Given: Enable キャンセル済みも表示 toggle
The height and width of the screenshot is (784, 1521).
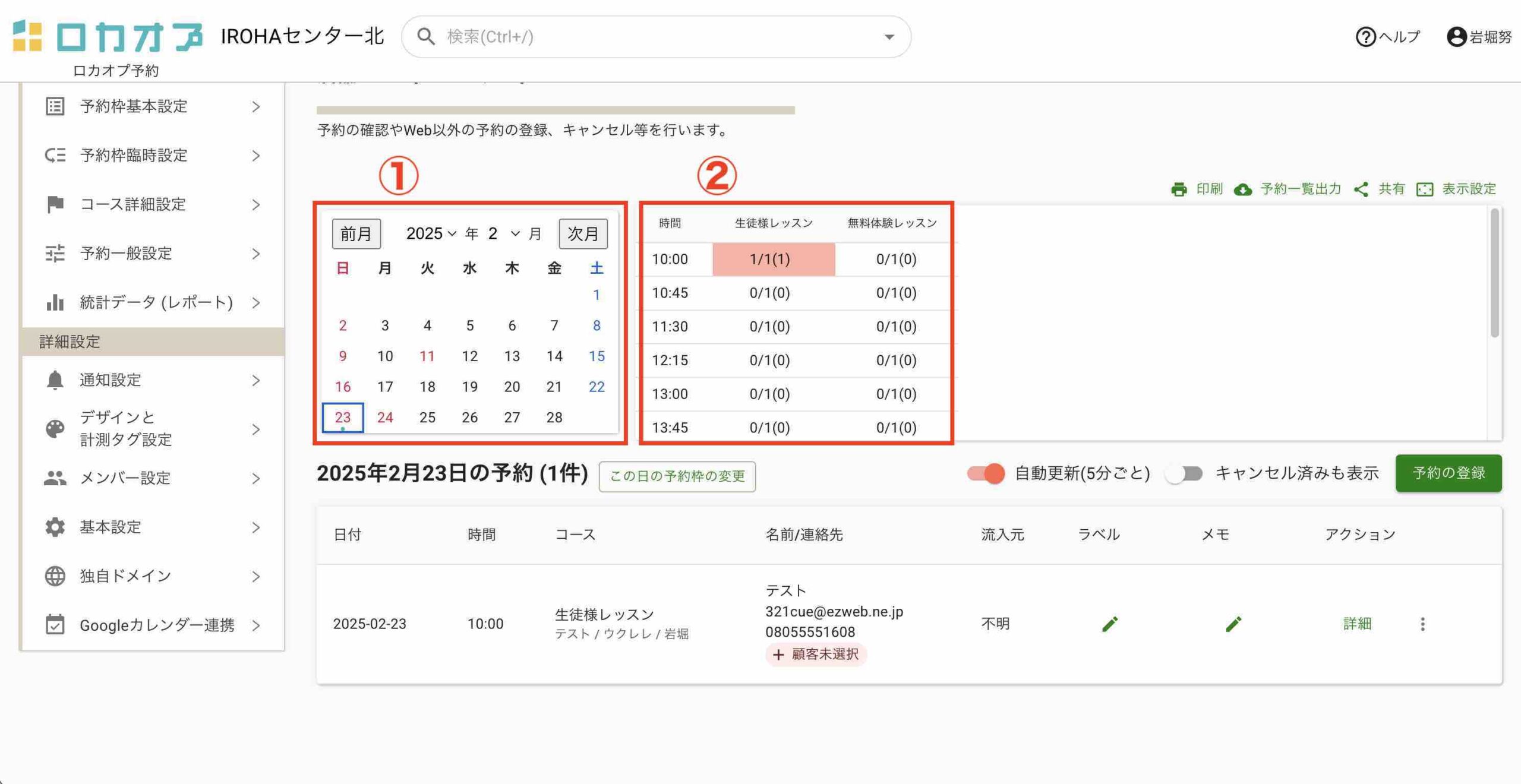Looking at the screenshot, I should click(x=1184, y=473).
